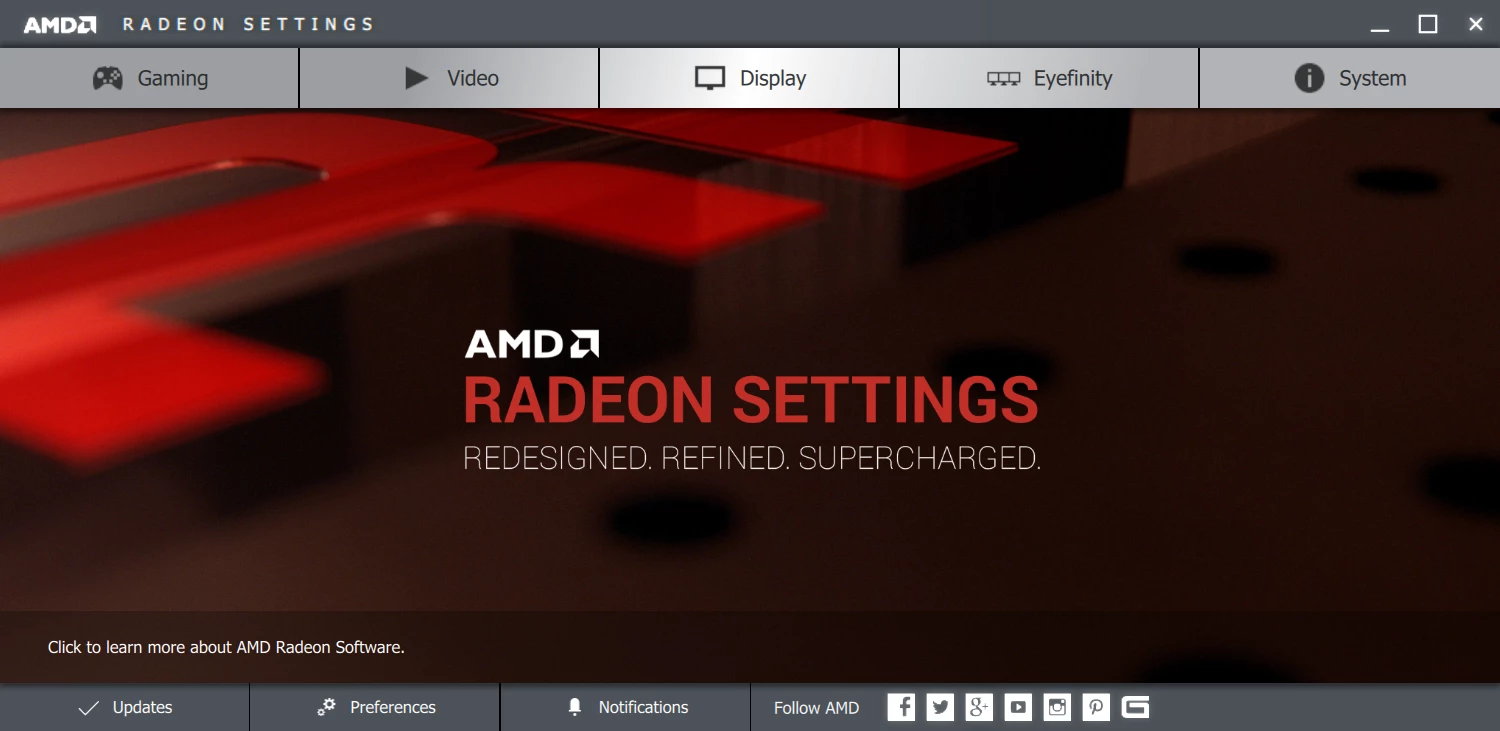Minimize the Radeon Settings window
Screen dimensions: 1500x731
(1380, 24)
